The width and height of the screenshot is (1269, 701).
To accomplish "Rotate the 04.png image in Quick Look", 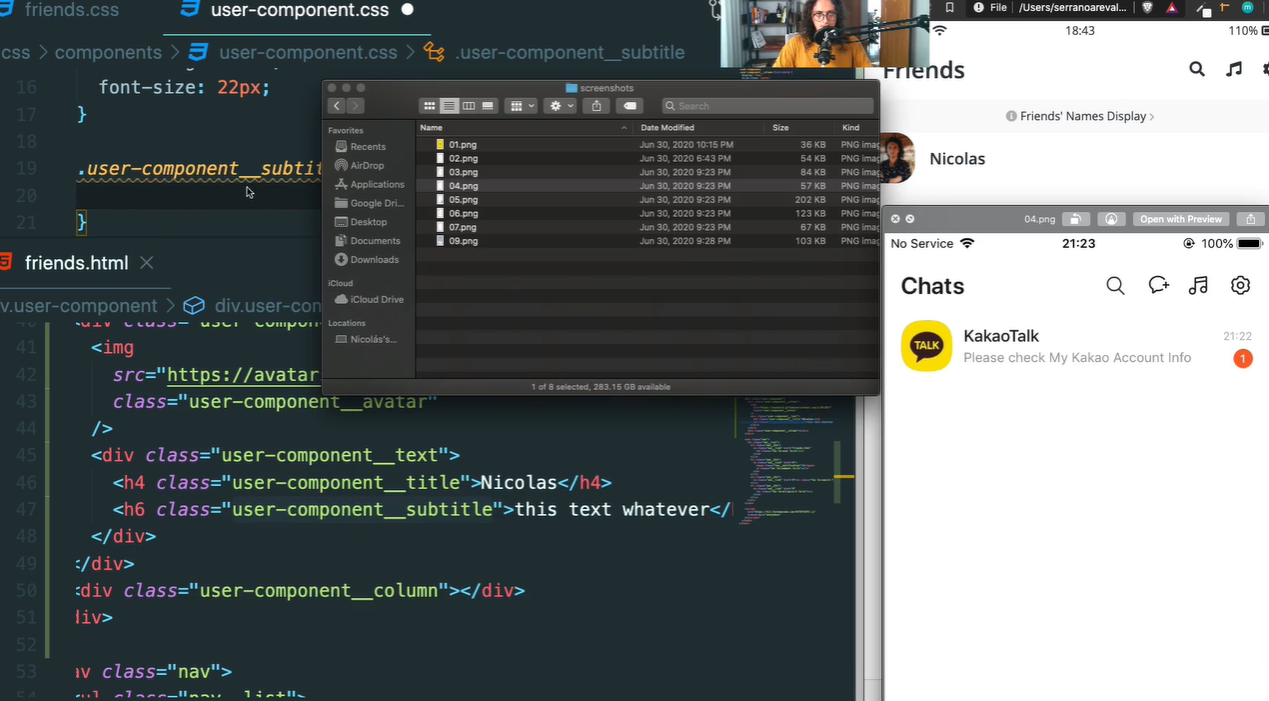I will (x=1076, y=219).
